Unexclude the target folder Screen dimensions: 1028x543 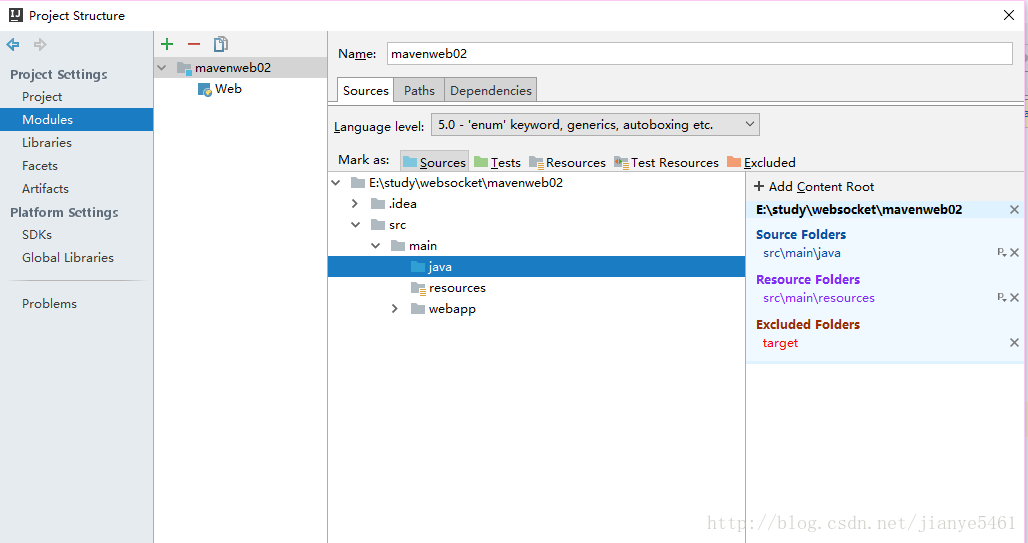point(1014,342)
